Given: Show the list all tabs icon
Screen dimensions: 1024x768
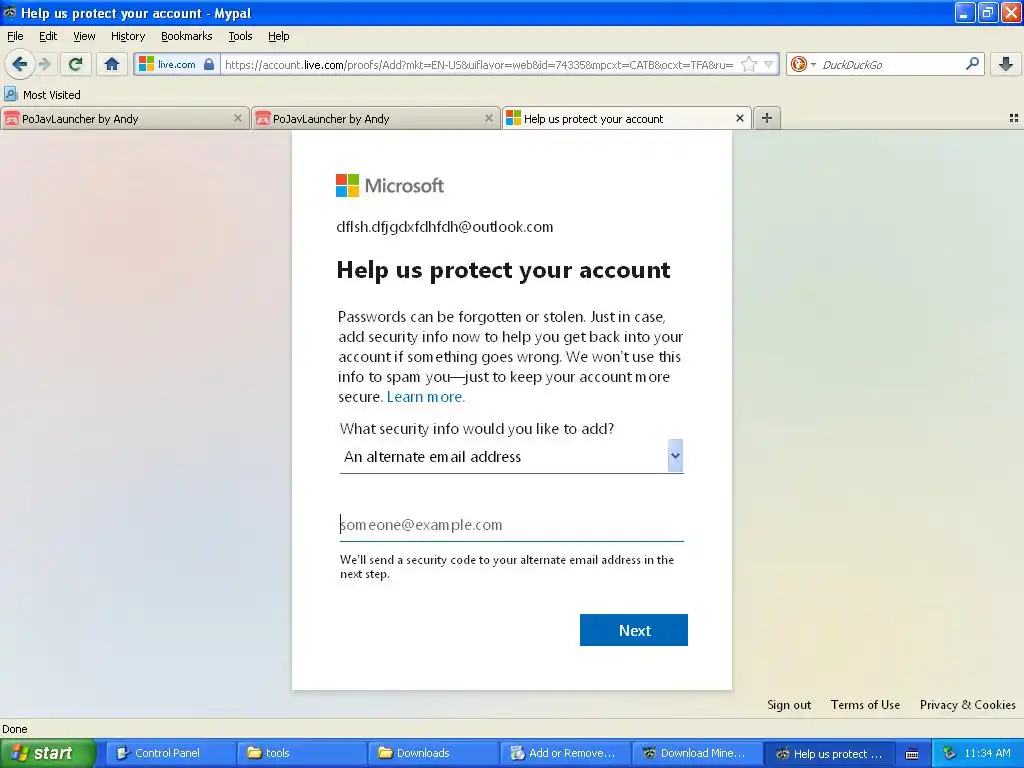Looking at the screenshot, I should 1014,118.
